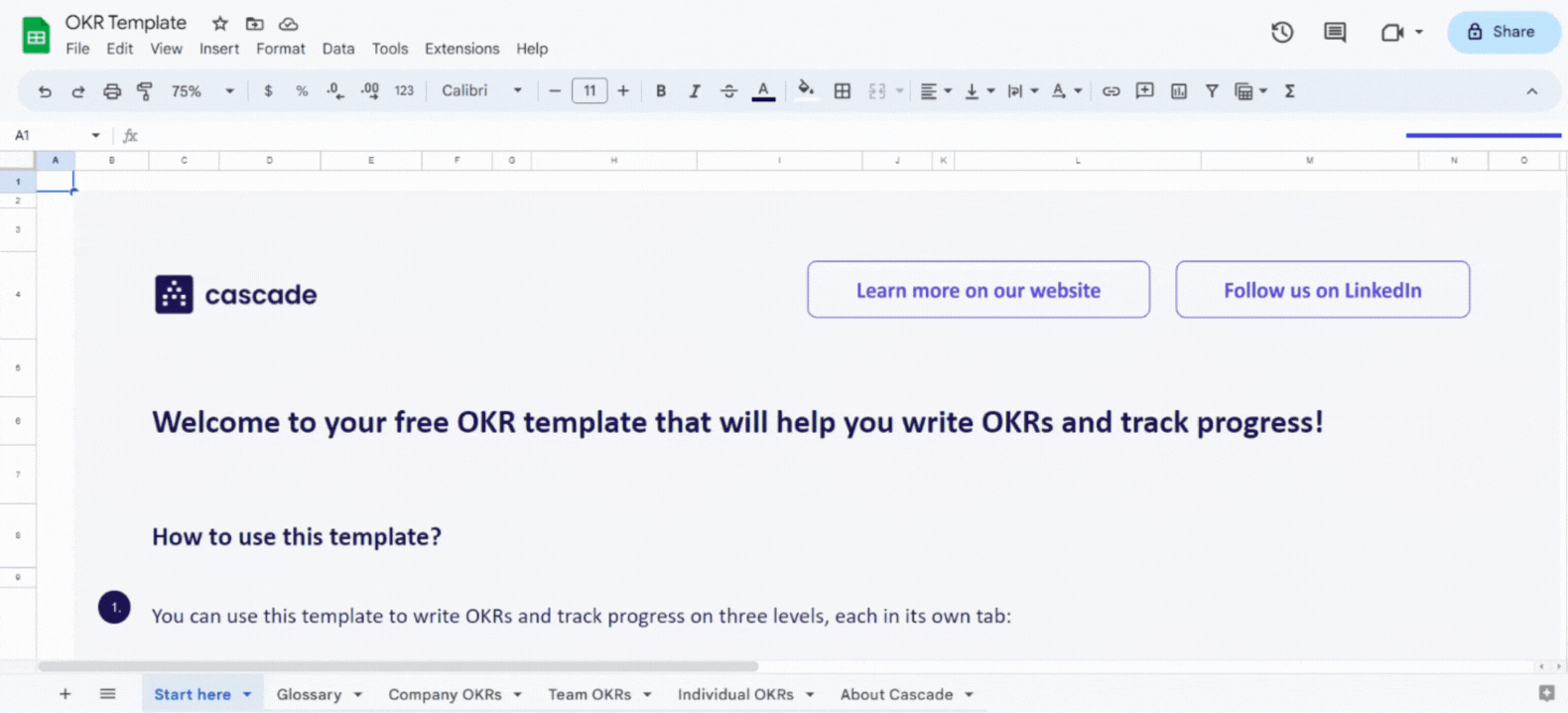This screenshot has width=1568, height=713.
Task: Open the functions sigma icon
Action: [1290, 91]
